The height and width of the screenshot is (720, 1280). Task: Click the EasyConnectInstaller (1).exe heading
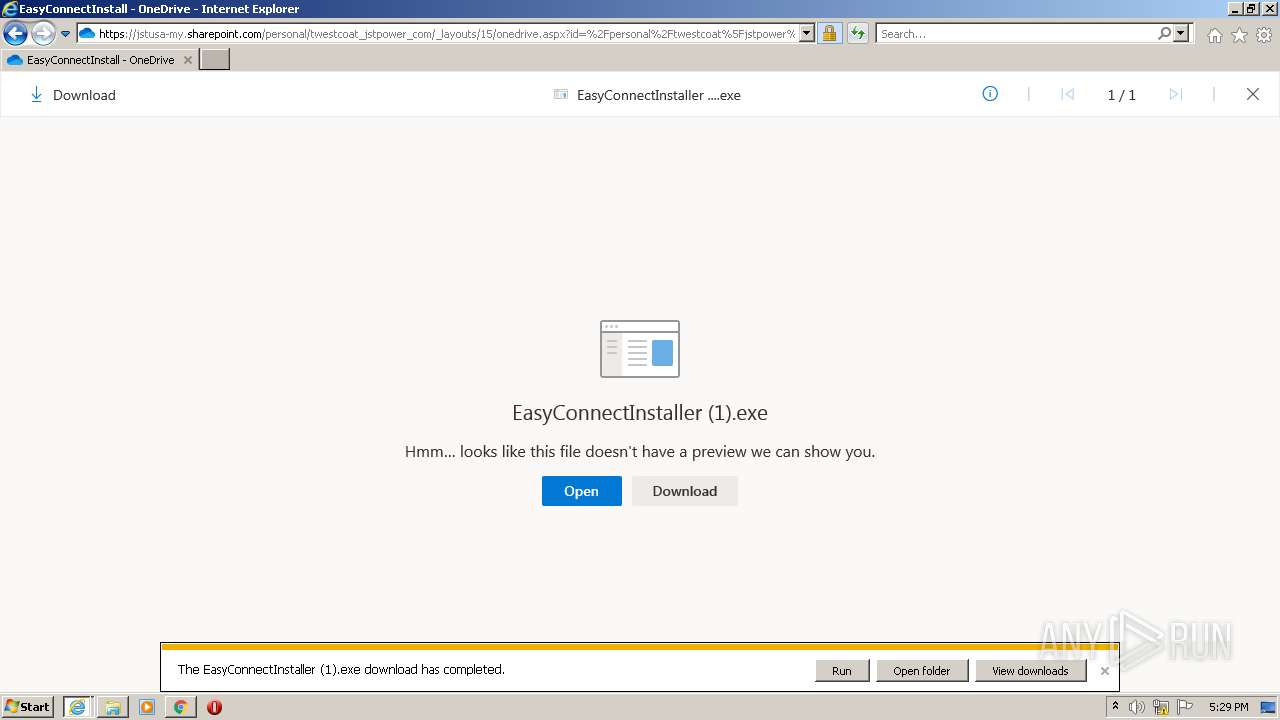640,413
